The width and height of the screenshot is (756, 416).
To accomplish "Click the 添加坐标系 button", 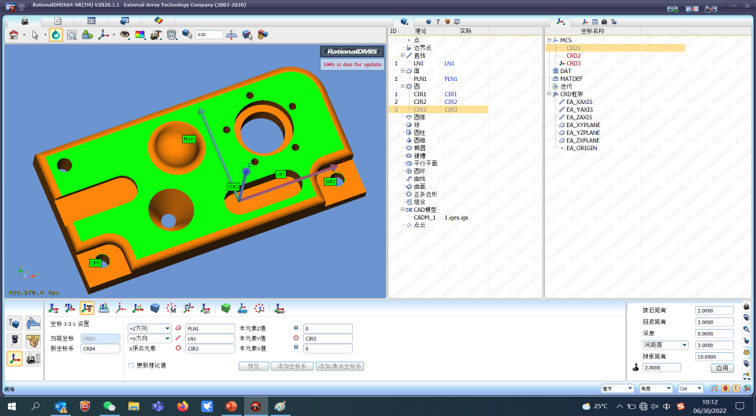I will coord(291,366).
